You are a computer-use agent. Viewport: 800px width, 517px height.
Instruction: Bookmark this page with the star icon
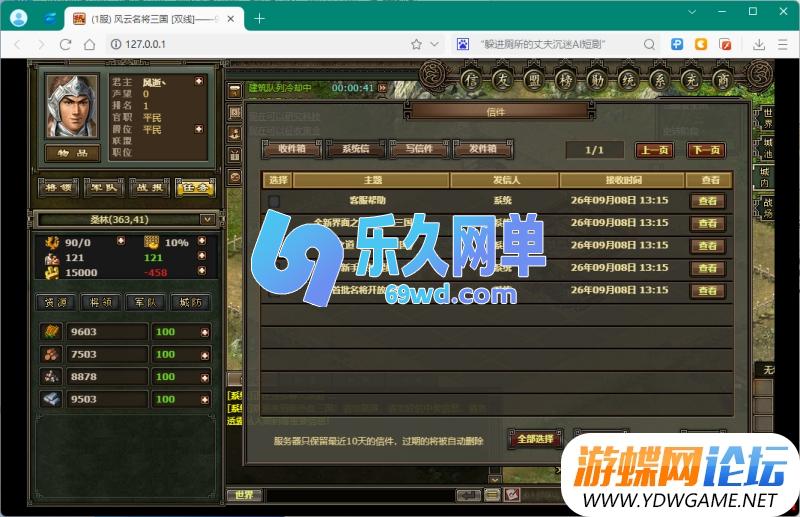coord(416,44)
